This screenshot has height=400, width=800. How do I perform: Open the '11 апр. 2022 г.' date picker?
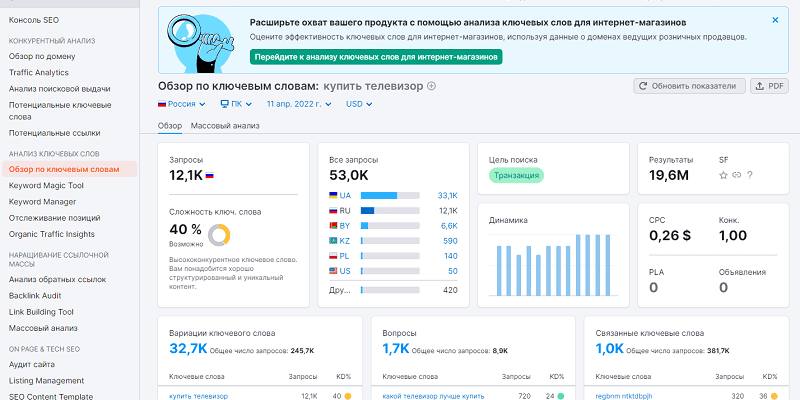(x=299, y=104)
